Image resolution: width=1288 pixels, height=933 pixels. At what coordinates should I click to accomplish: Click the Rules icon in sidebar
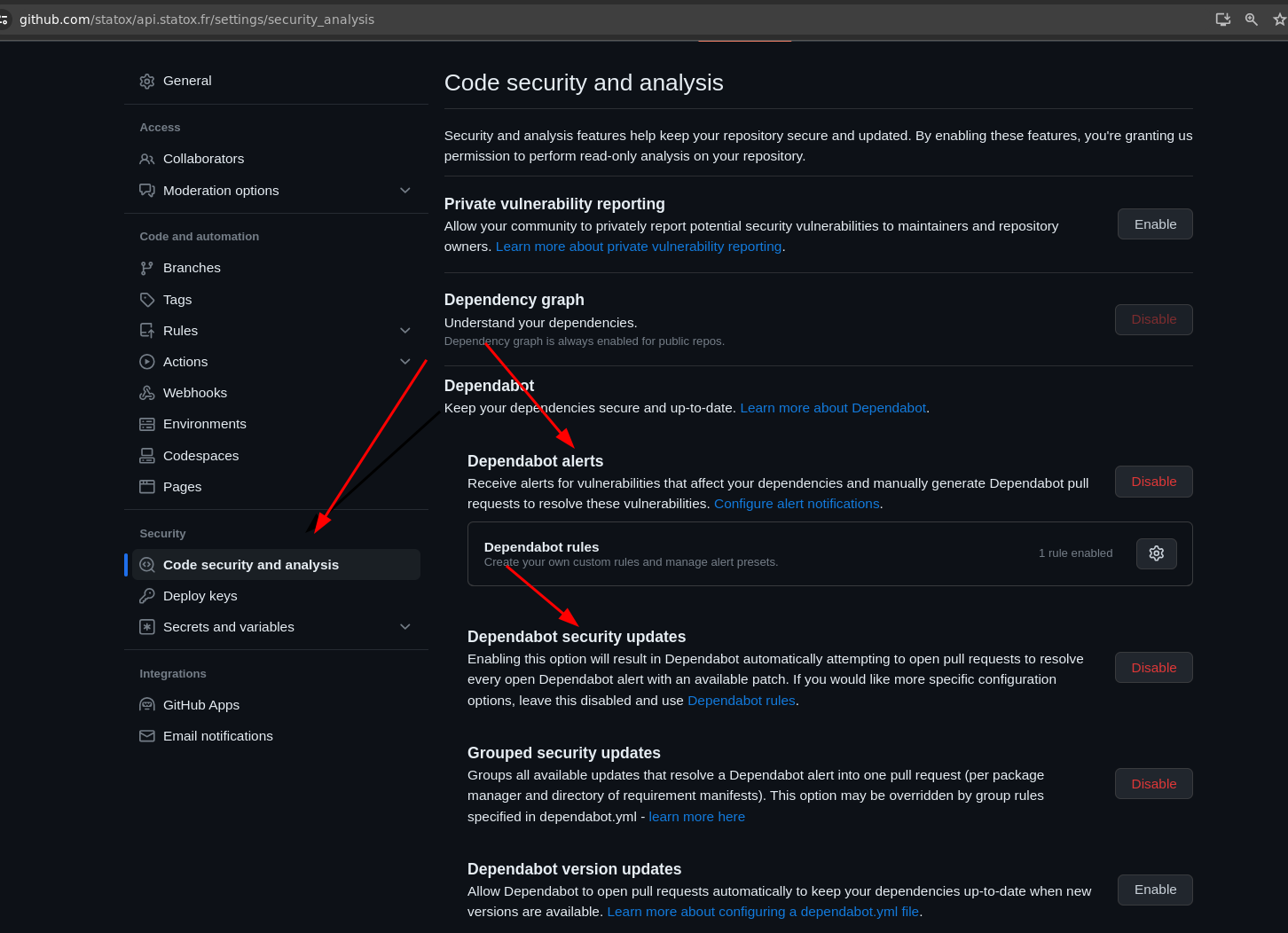[147, 331]
